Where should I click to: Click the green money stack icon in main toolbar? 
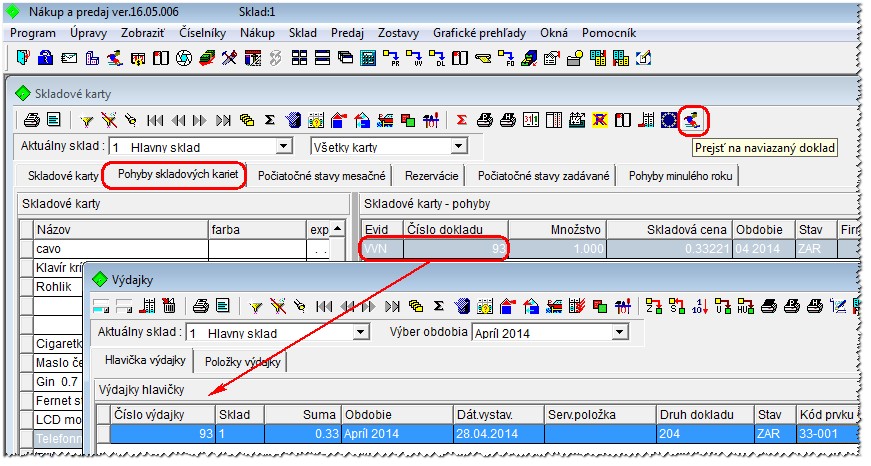coord(207,58)
